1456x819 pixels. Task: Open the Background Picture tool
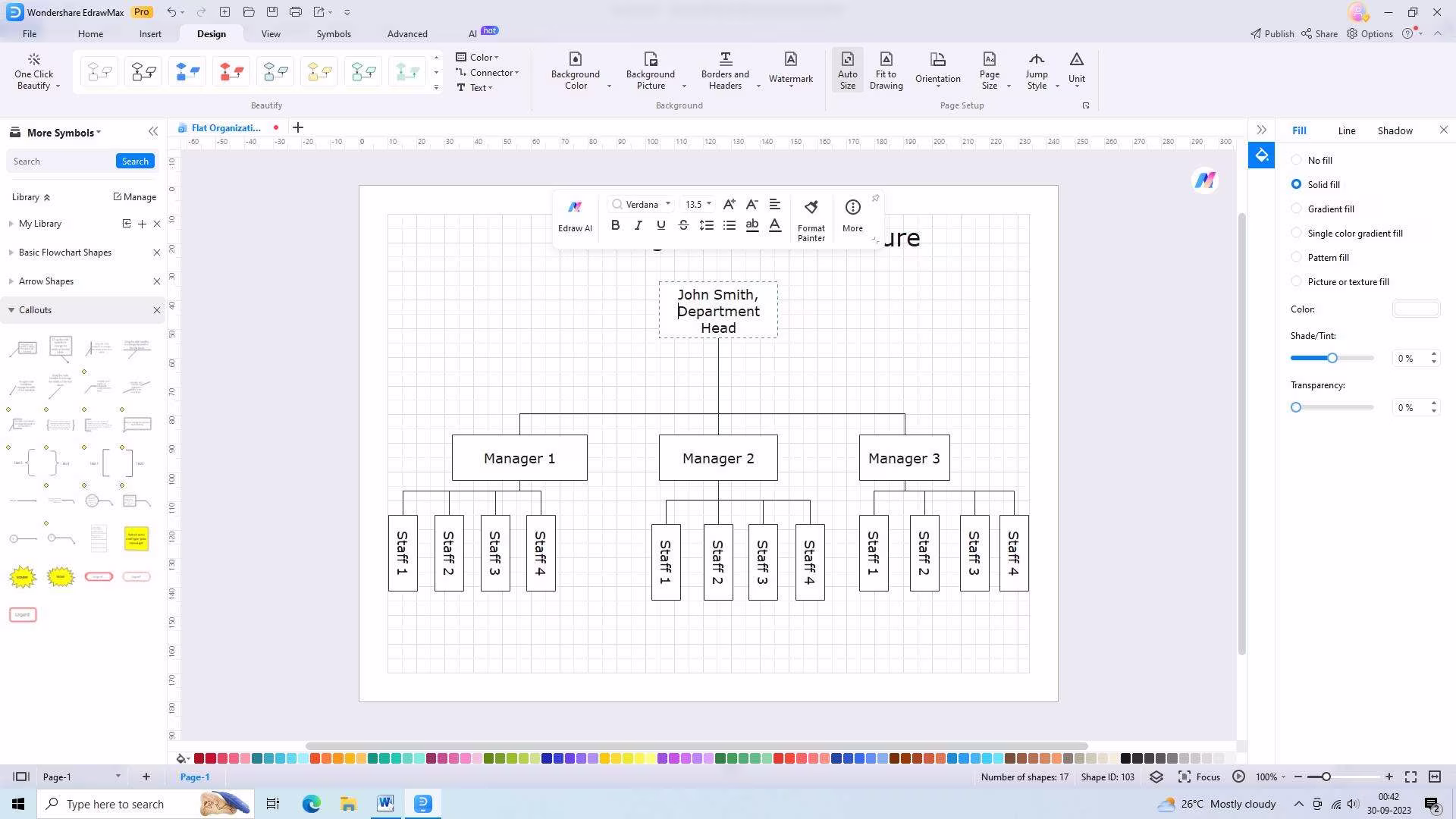tap(650, 71)
